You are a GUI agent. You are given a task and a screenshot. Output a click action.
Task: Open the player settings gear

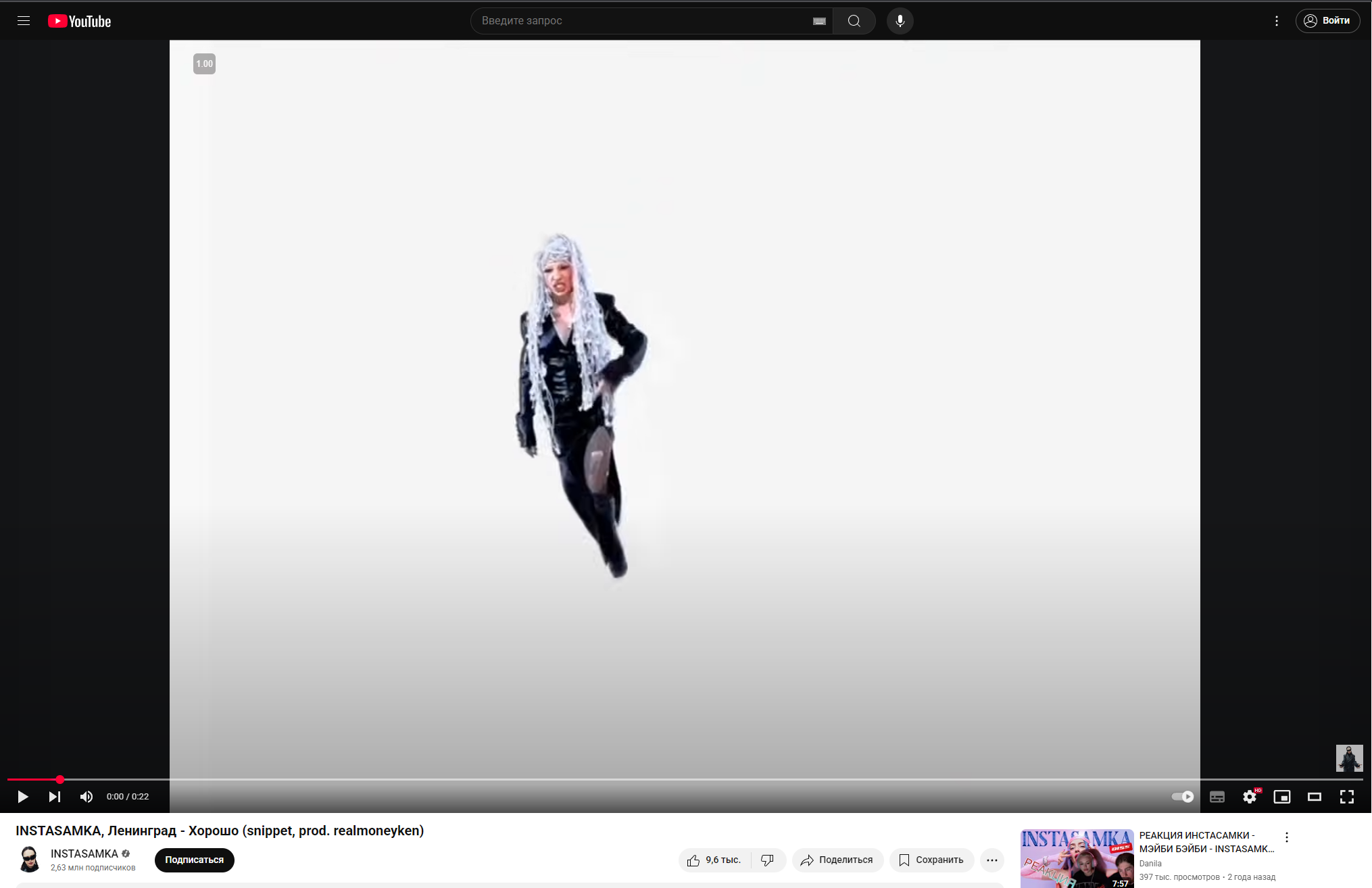pyautogui.click(x=1250, y=797)
